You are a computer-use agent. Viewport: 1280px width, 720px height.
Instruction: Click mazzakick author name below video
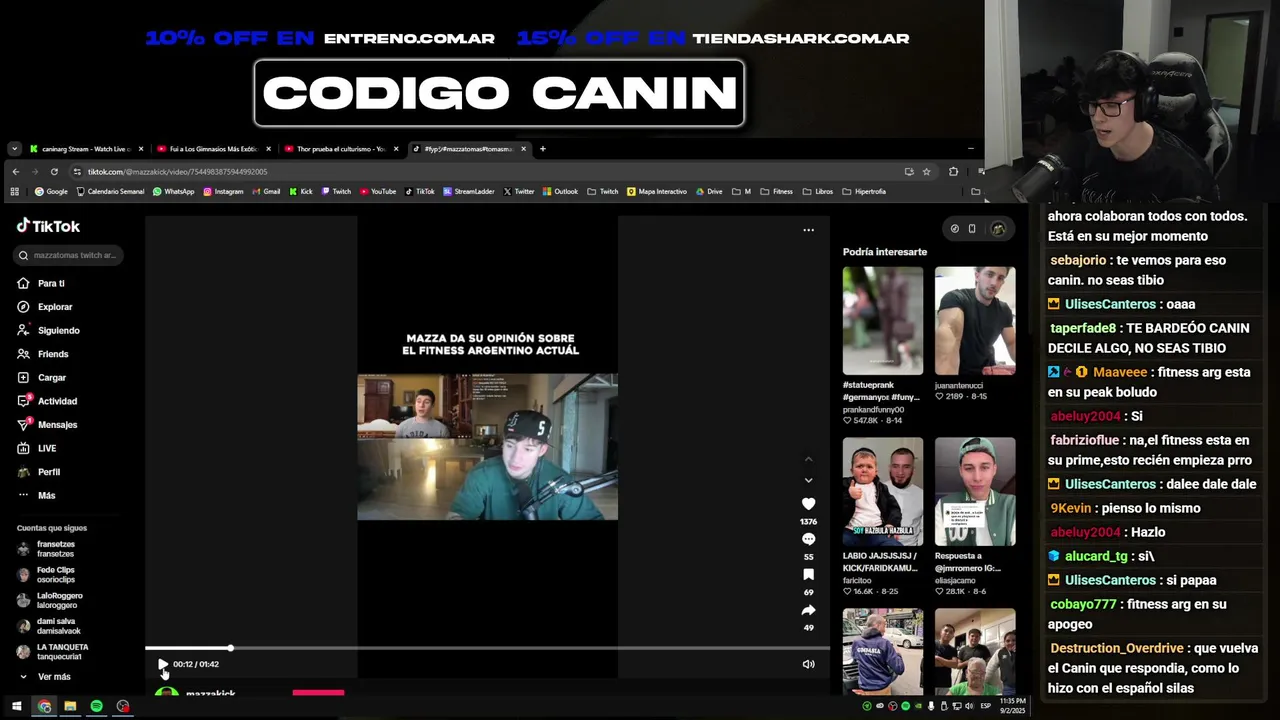point(210,693)
